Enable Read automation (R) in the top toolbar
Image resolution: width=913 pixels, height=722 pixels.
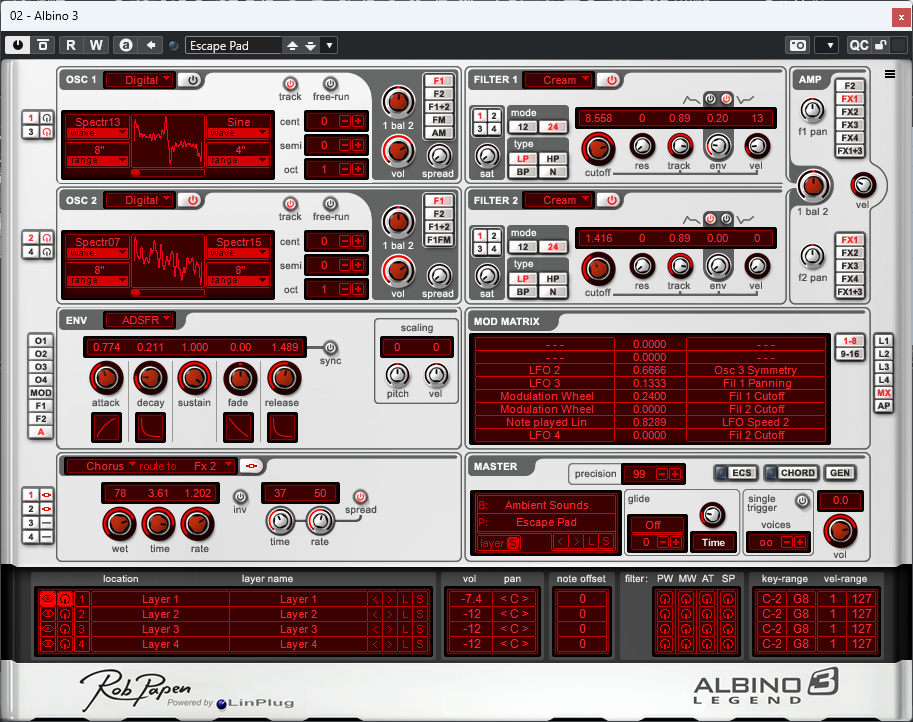70,45
